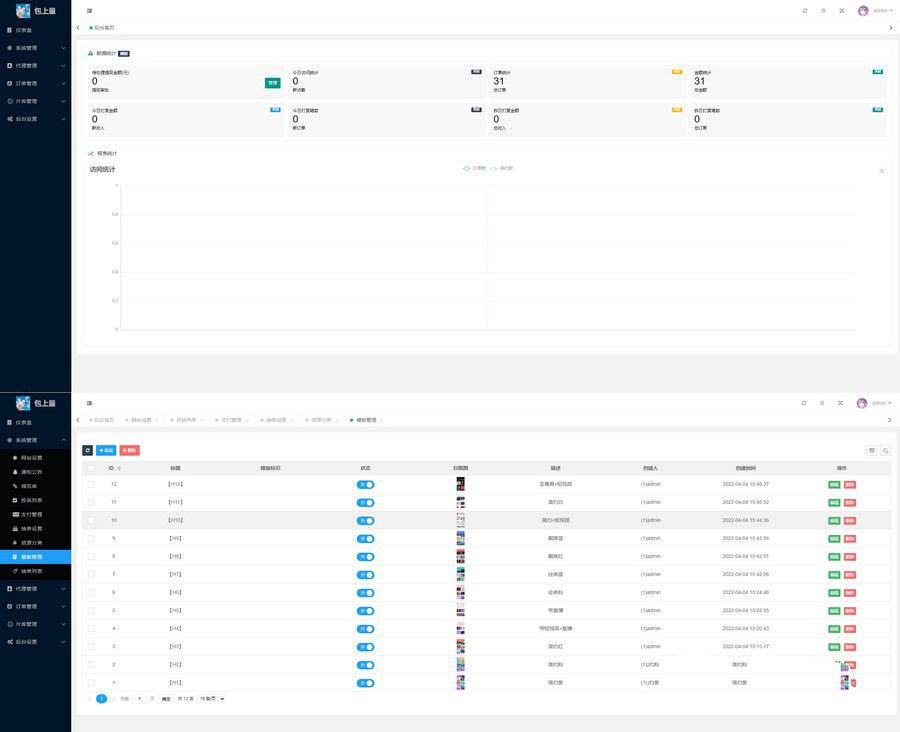The width and height of the screenshot is (900, 732).
Task: Switch to the 网站设置 tab
Action: pos(141,420)
